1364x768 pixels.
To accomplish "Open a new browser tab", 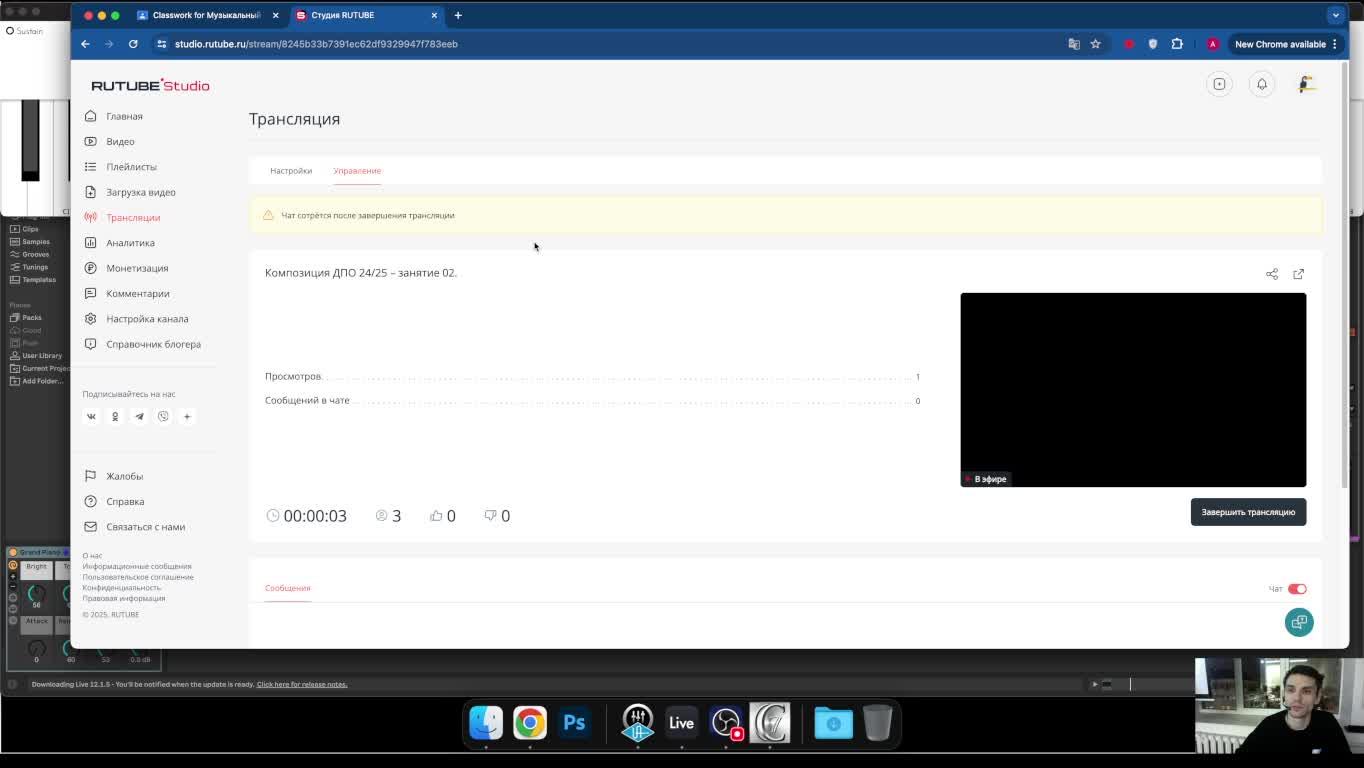I will [x=458, y=15].
